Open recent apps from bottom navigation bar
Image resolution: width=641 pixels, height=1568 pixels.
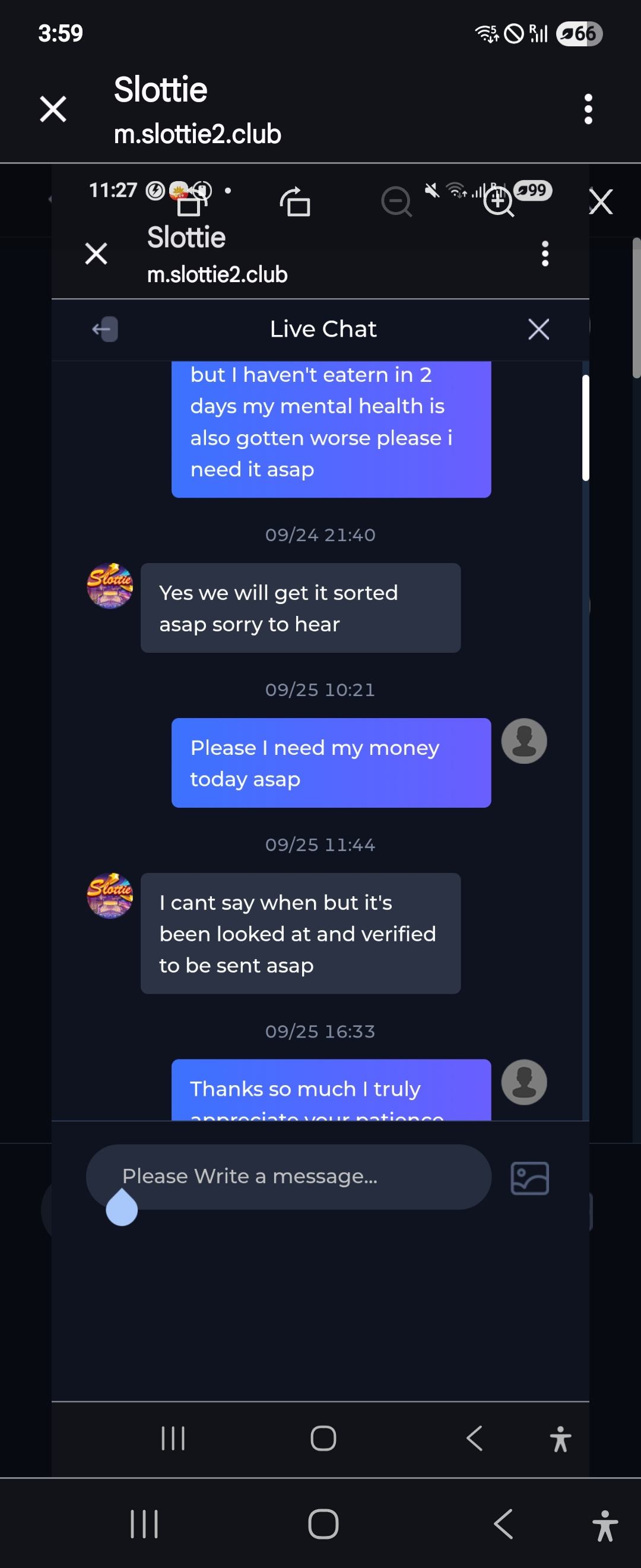click(144, 1523)
